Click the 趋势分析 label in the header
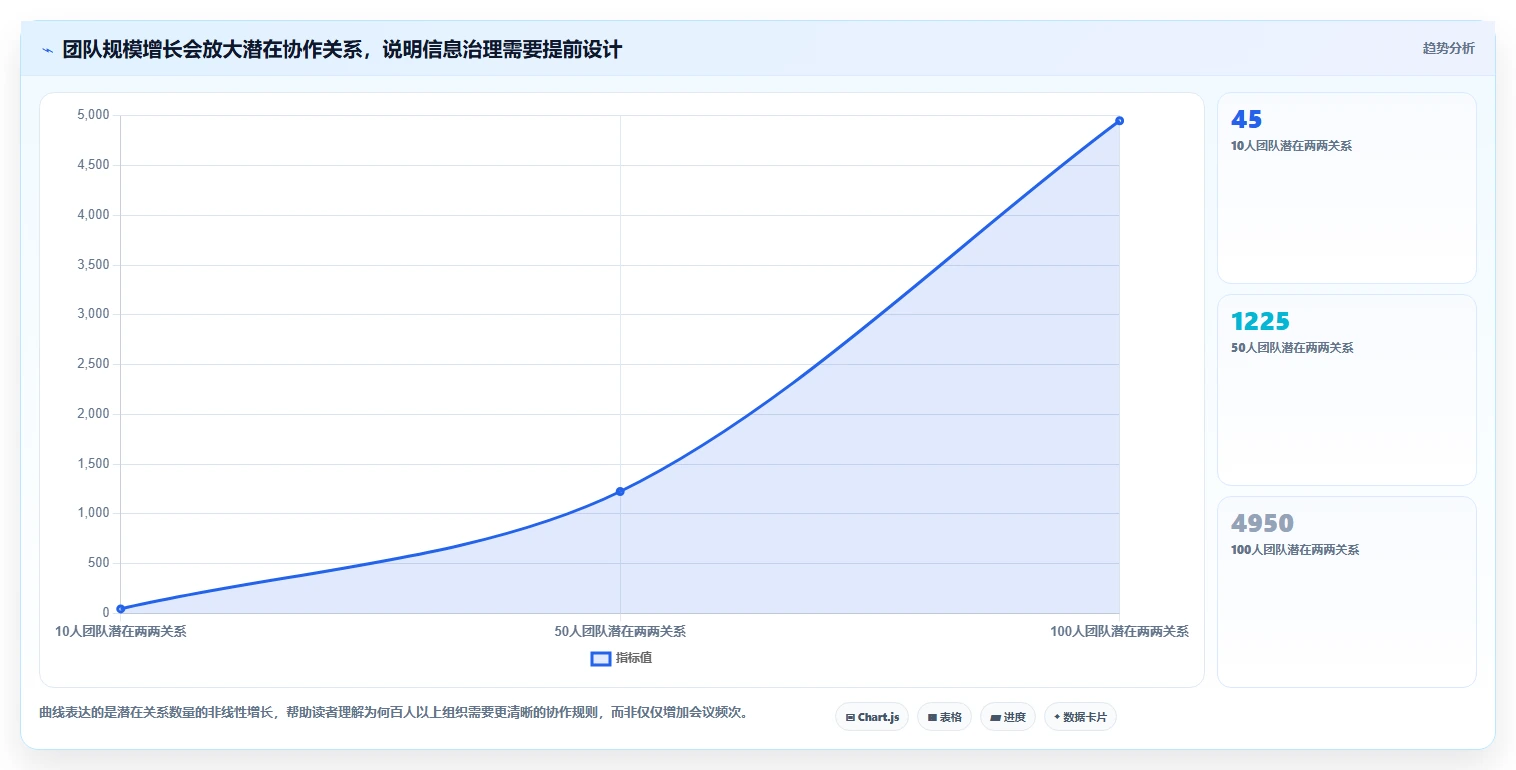The image size is (1516, 770). click(x=1448, y=48)
